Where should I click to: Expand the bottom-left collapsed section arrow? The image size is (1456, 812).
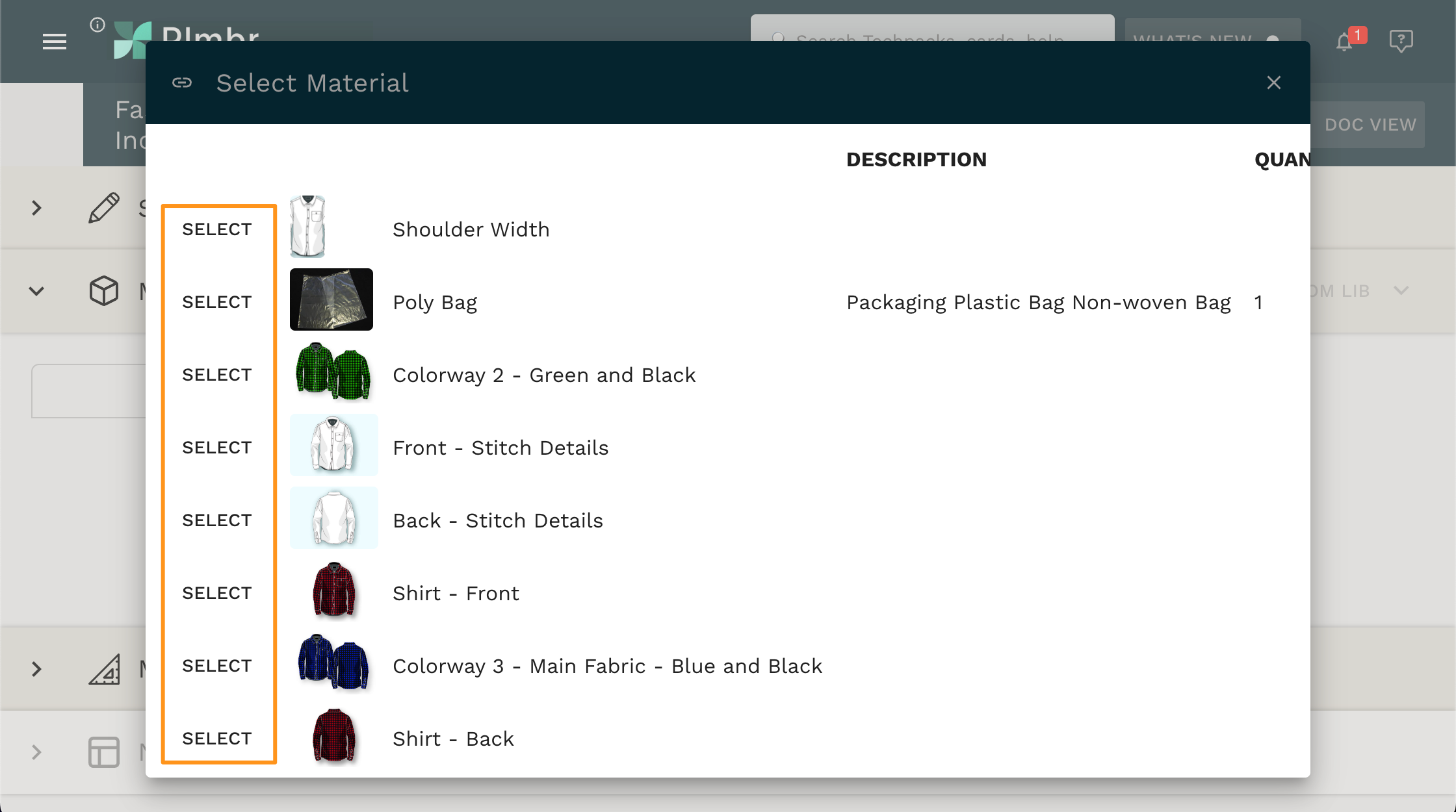pos(36,752)
